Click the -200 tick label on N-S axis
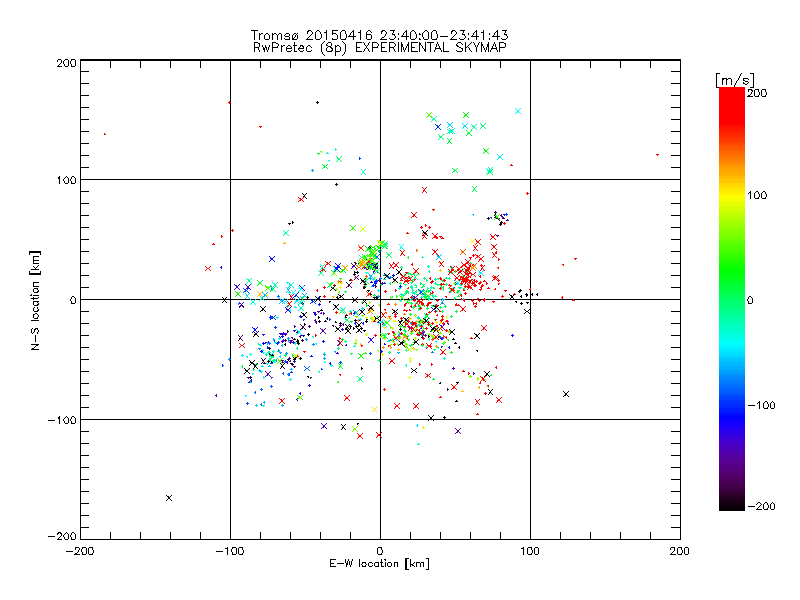800x600 pixels. coord(62,536)
